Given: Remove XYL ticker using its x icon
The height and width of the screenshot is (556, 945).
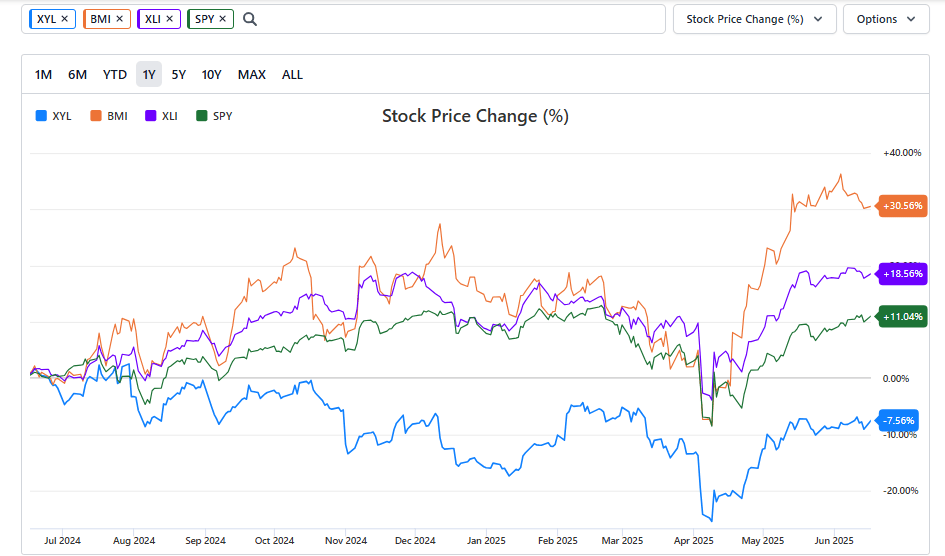Looking at the screenshot, I should coord(65,19).
